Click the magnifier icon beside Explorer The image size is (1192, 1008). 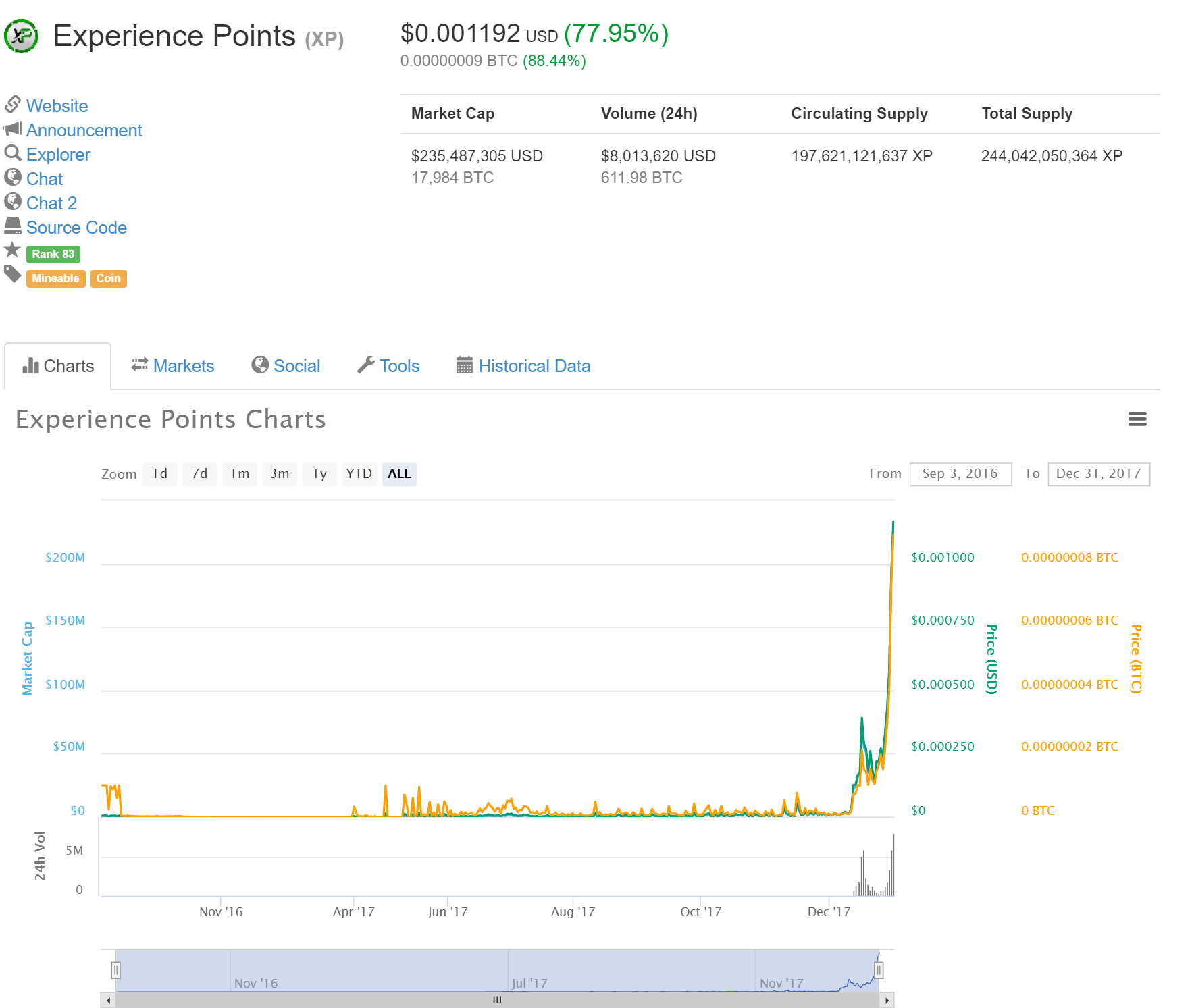[x=13, y=153]
